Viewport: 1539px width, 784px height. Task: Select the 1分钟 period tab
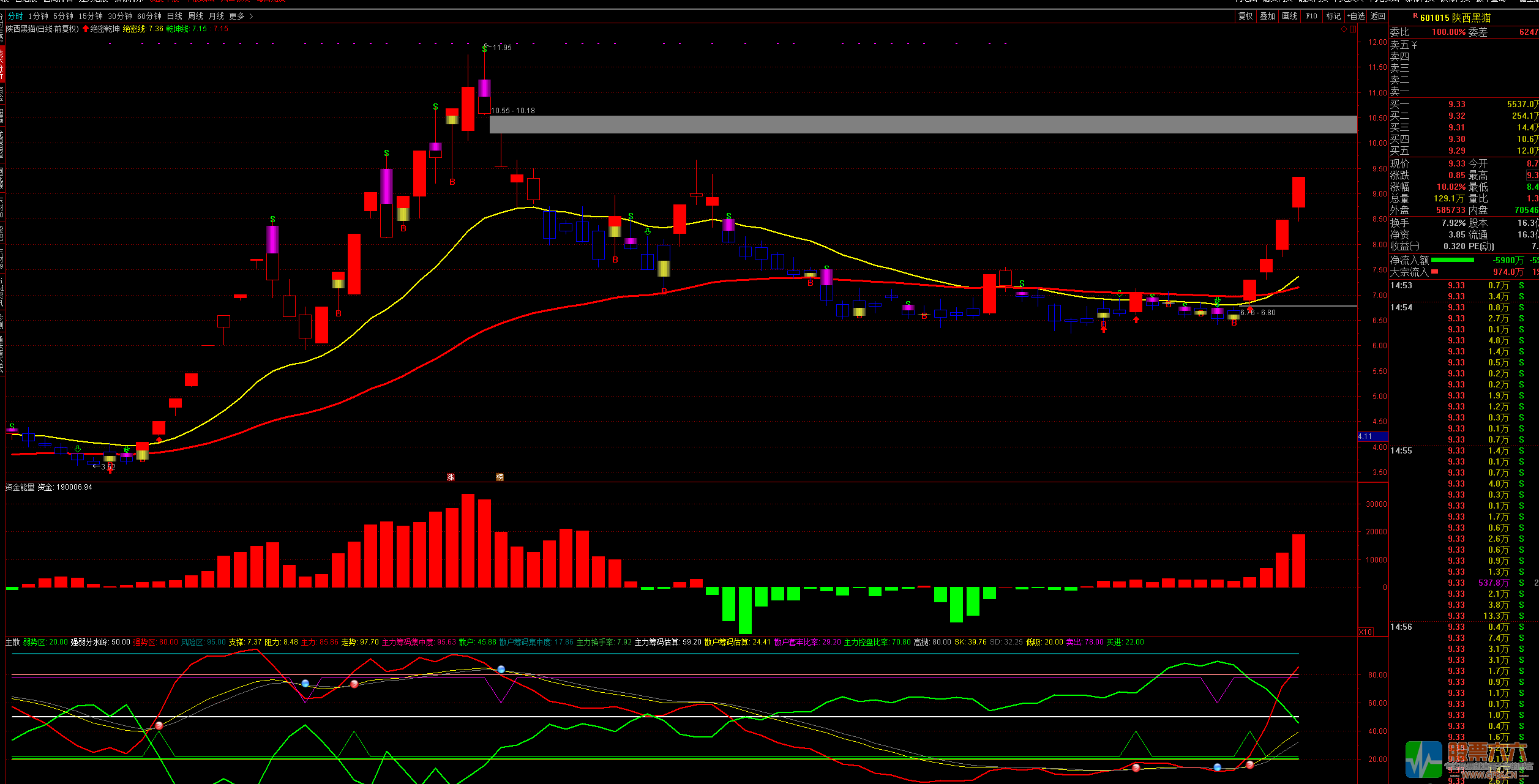38,17
